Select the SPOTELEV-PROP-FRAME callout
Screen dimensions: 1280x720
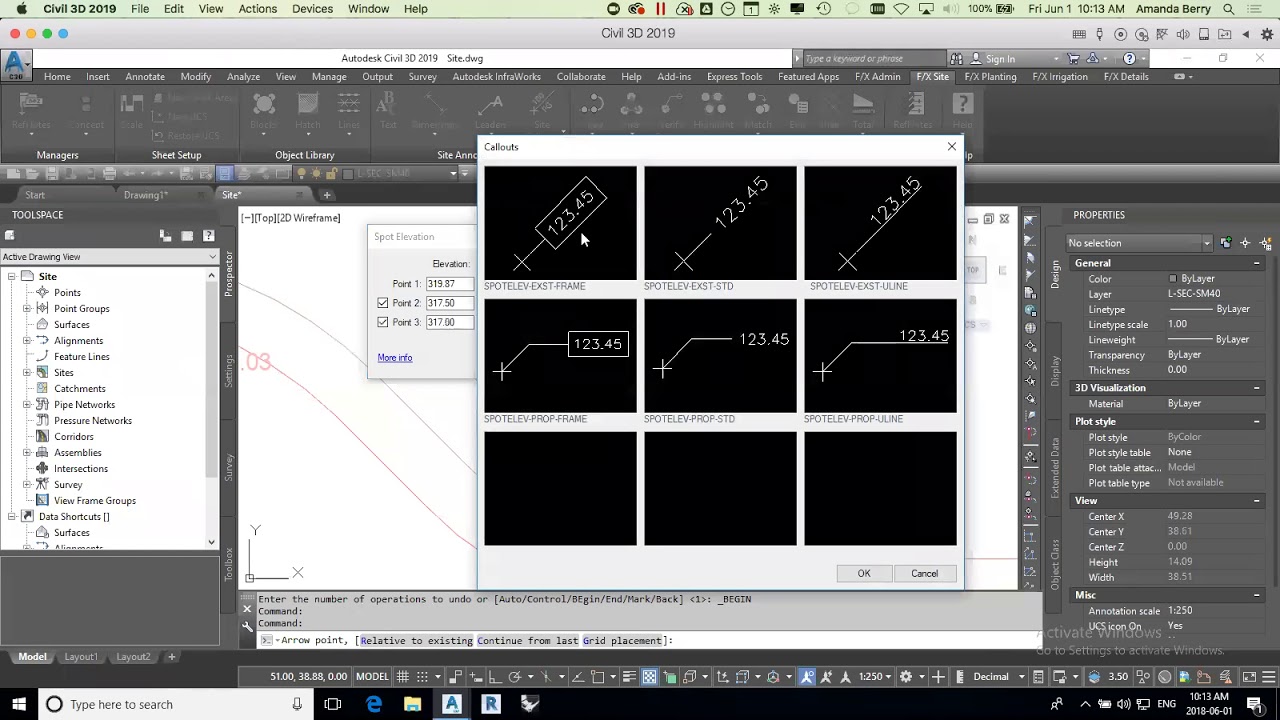coord(560,356)
